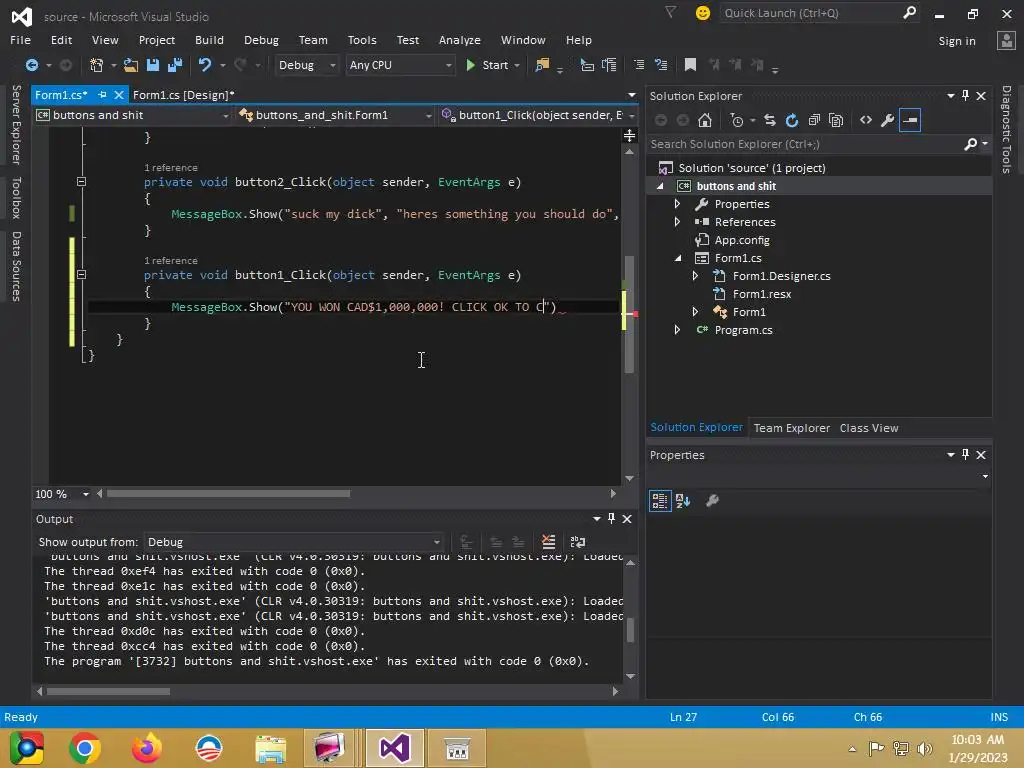Image resolution: width=1024 pixels, height=768 pixels.
Task: Click the Open File folder icon
Action: (131, 65)
